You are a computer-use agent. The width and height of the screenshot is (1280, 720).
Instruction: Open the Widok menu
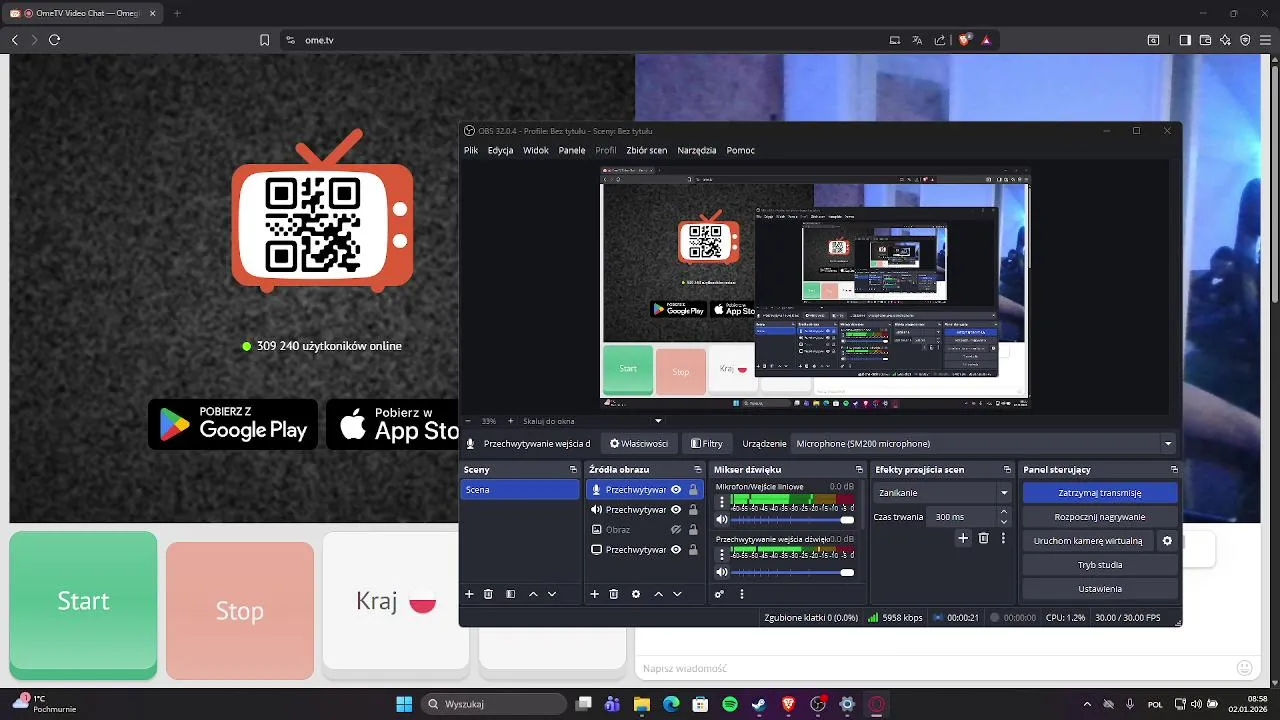536,150
